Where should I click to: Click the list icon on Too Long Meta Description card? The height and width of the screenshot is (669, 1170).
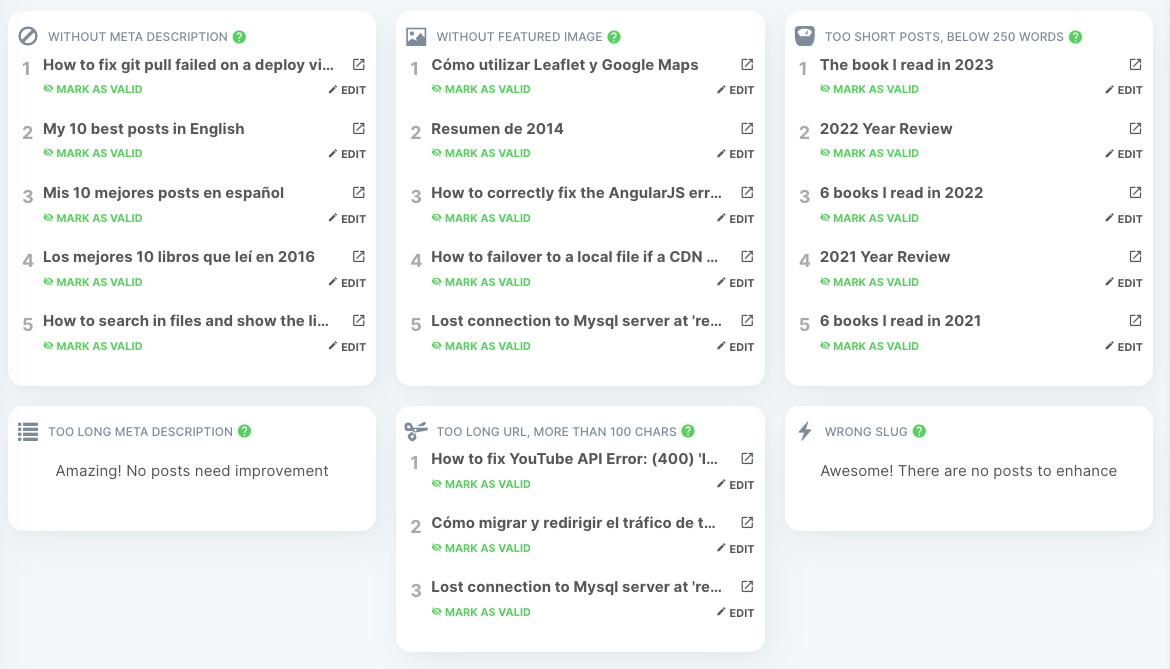(25, 431)
